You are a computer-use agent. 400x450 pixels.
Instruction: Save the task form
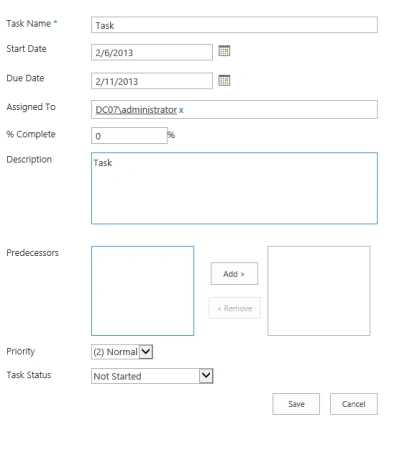(x=296, y=404)
